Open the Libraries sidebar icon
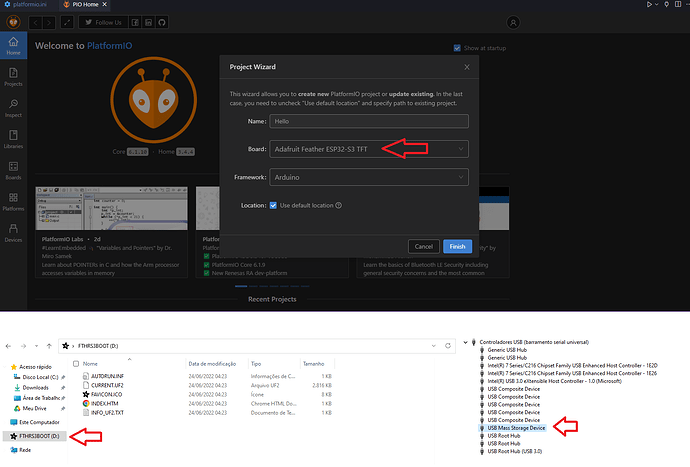Viewport: 690px width, 467px height. (13, 139)
